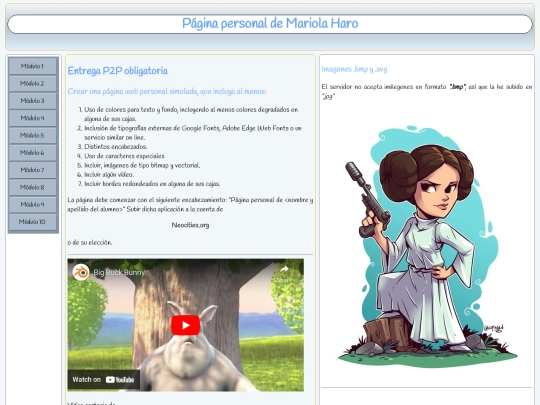Image resolution: width=540 pixels, height=405 pixels.
Task: Navigate to Módulo 7
Action: (x=33, y=170)
